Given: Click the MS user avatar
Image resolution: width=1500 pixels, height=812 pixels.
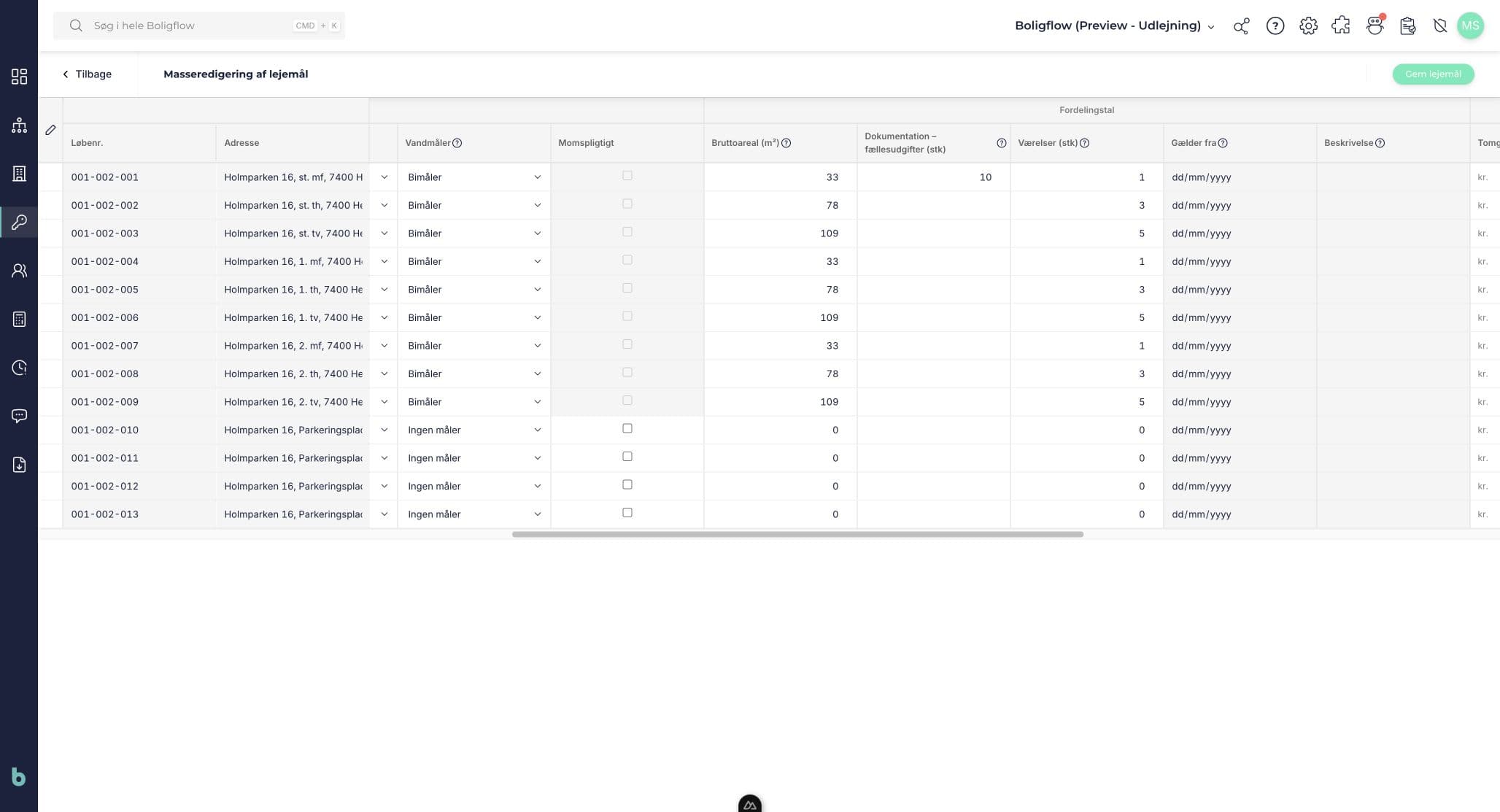Looking at the screenshot, I should coord(1470,26).
